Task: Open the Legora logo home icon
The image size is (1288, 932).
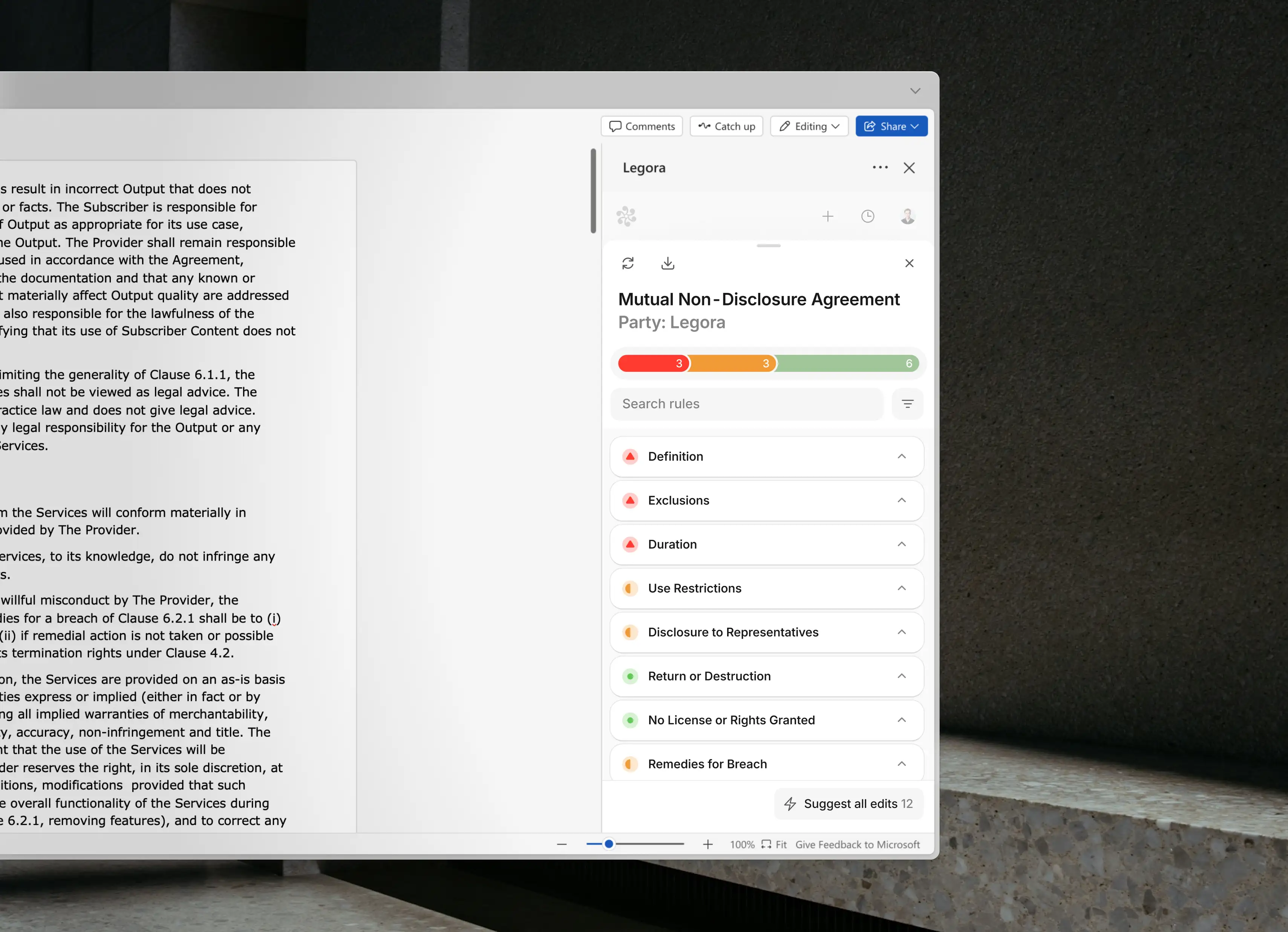Action: click(x=626, y=216)
